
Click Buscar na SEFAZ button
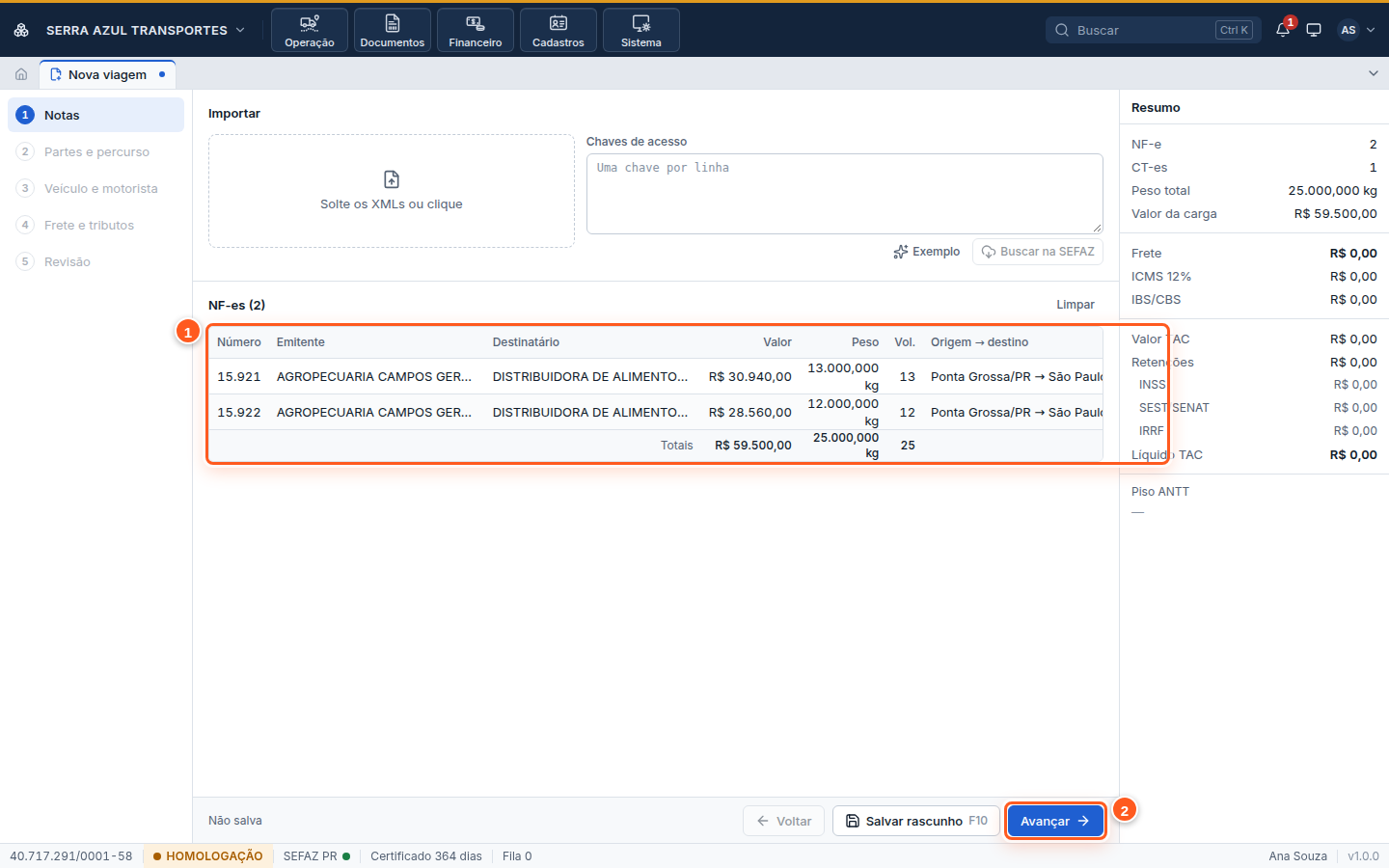pos(1038,252)
